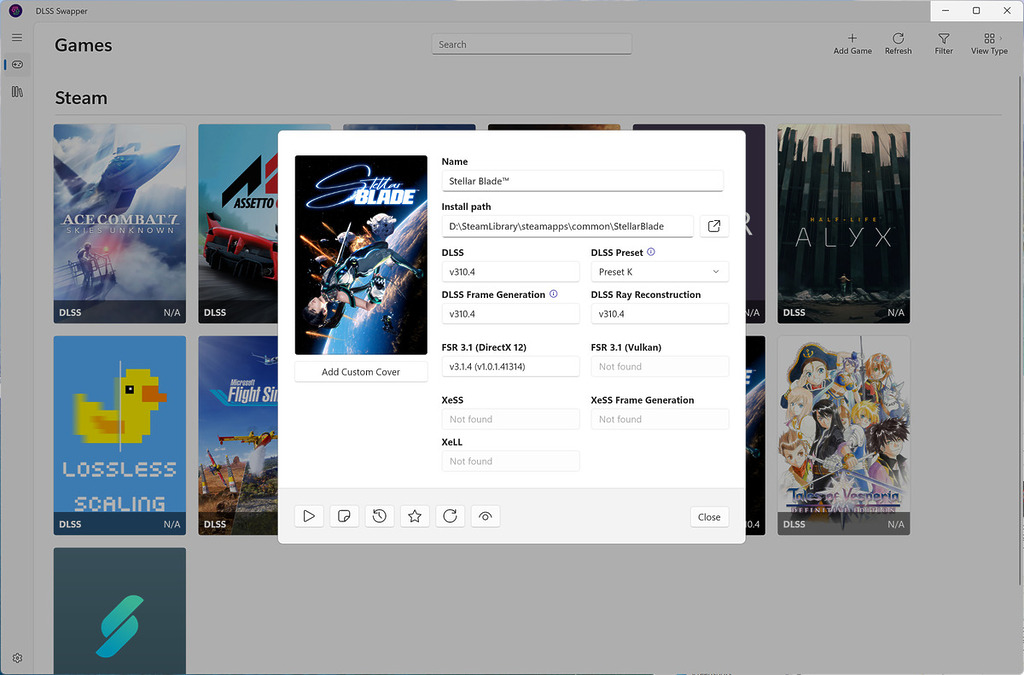
Task: Expand the DLSS Preset dropdown
Action: (x=660, y=272)
